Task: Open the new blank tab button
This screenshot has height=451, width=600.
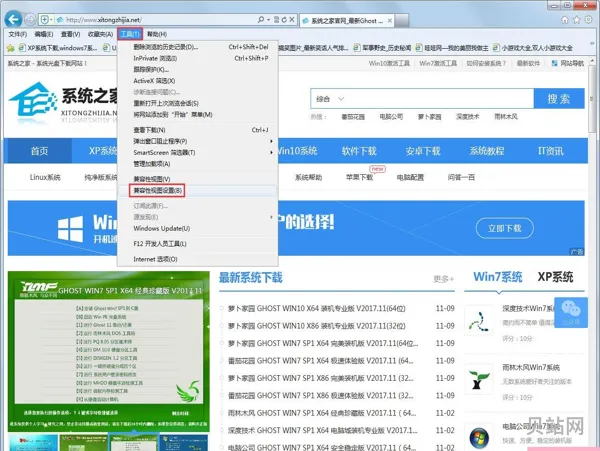Action: pyautogui.click(x=401, y=21)
